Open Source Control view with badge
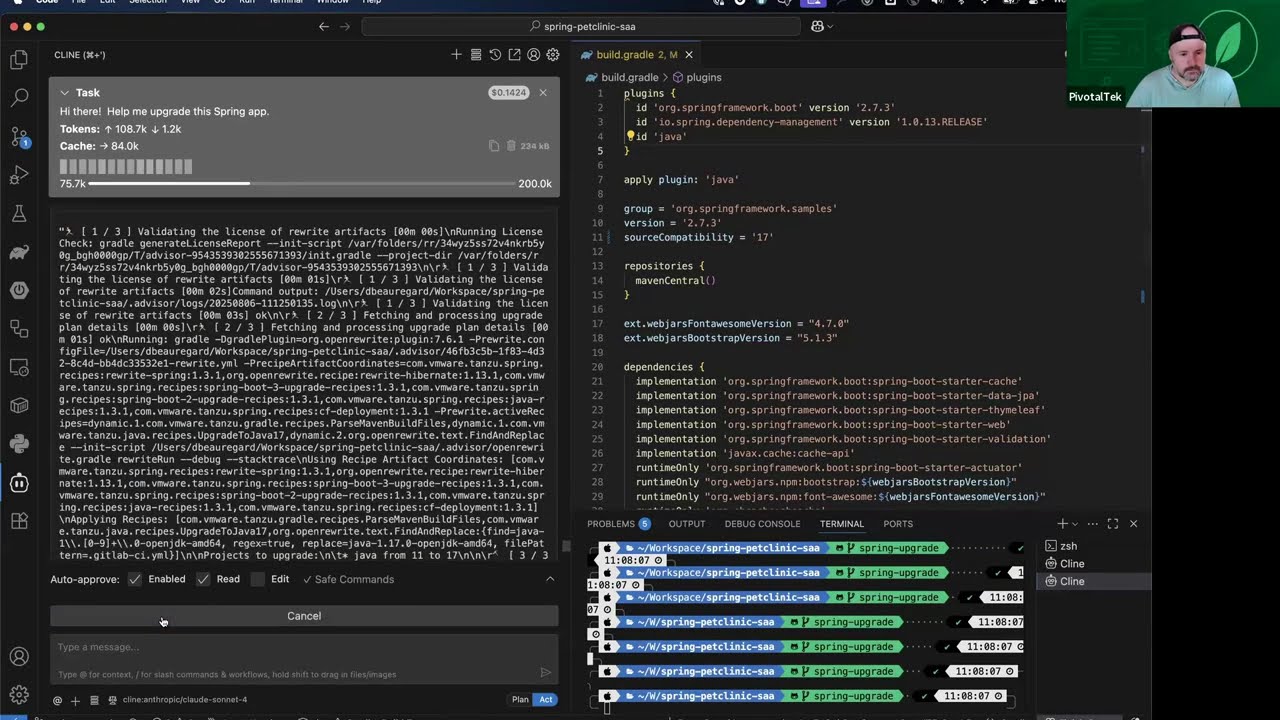The image size is (1280, 720). coord(19,137)
